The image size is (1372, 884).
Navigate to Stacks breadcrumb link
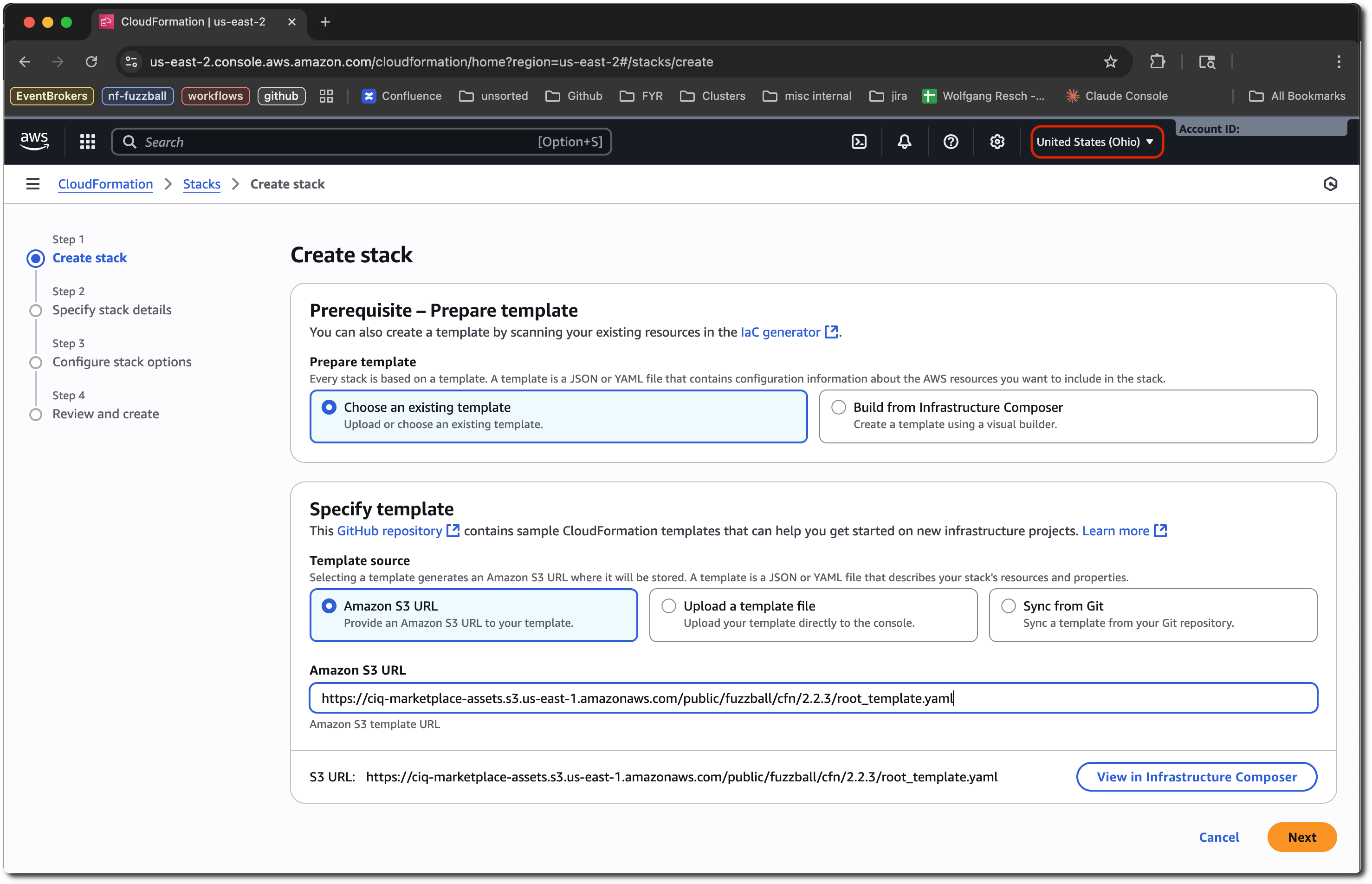[x=201, y=184]
